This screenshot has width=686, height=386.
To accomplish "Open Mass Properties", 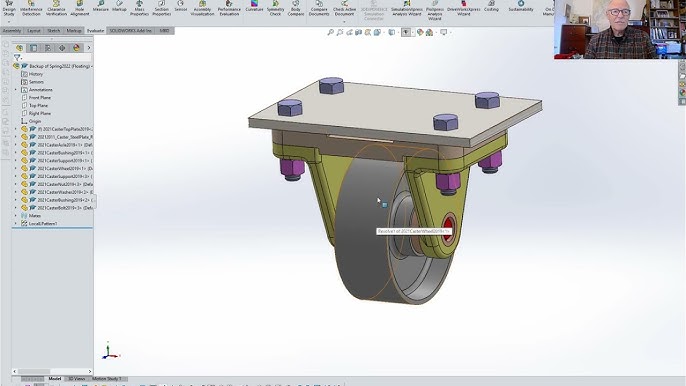I will pyautogui.click(x=139, y=8).
